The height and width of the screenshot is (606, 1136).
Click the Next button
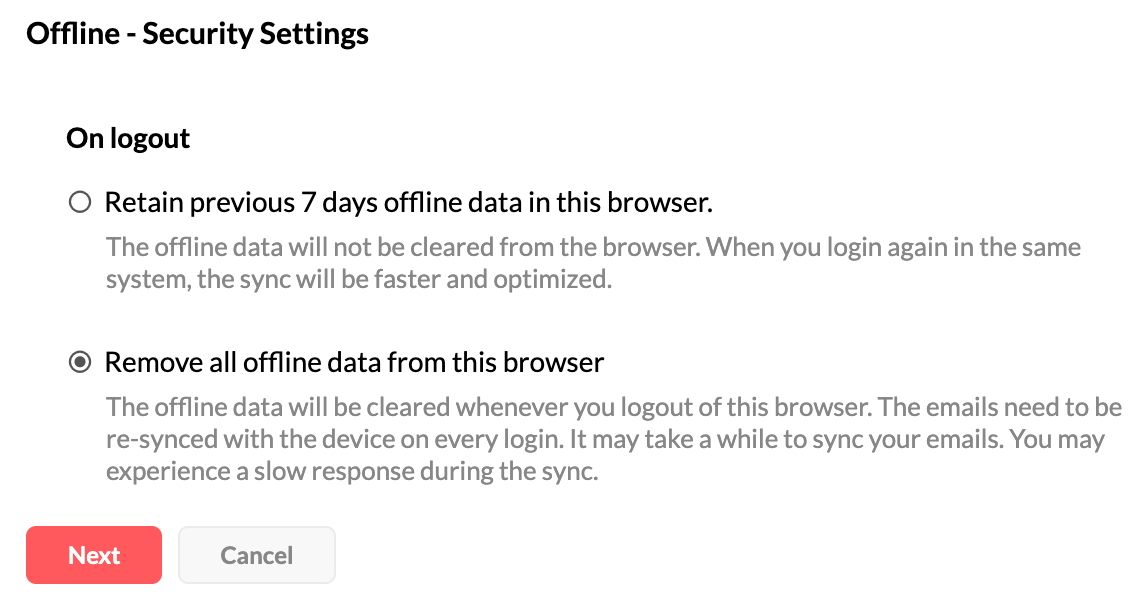pos(94,555)
